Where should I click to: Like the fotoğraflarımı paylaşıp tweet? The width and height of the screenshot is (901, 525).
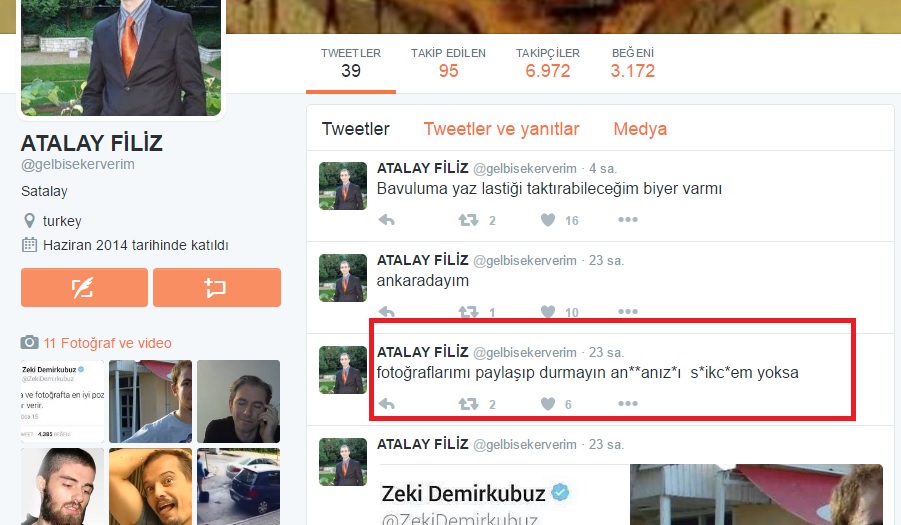pos(548,404)
